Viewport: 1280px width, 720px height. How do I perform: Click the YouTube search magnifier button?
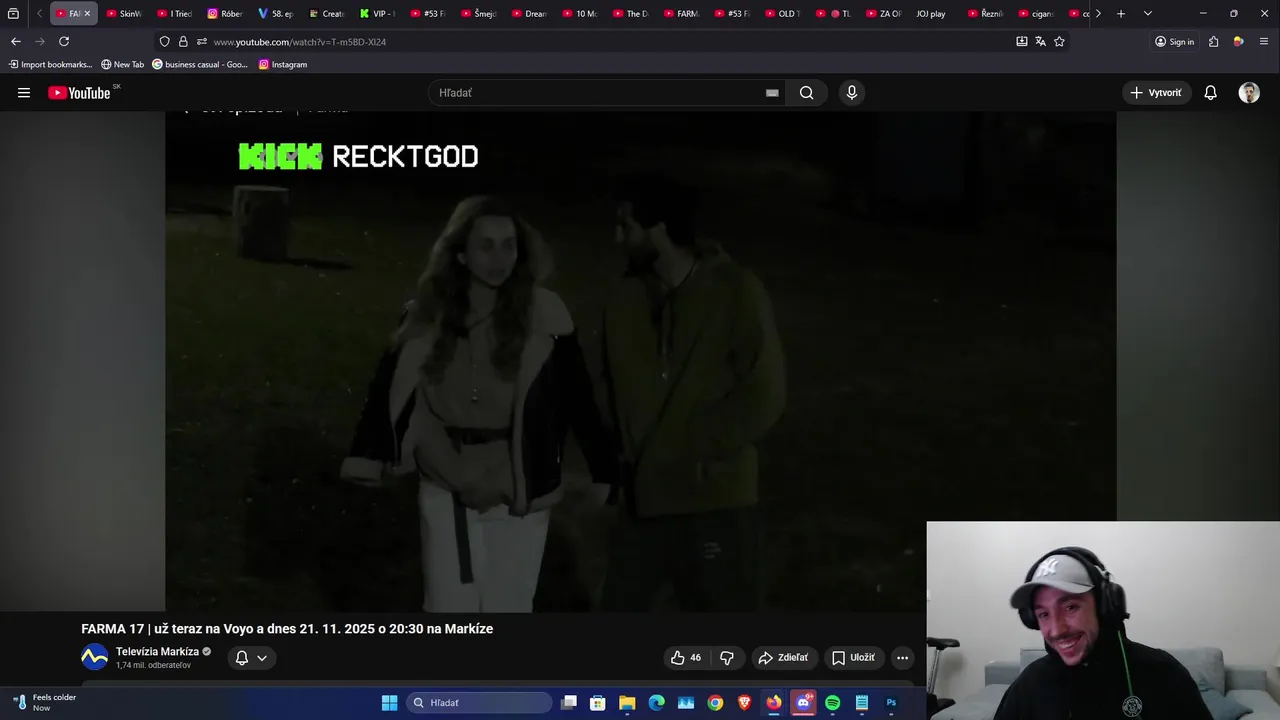(806, 93)
